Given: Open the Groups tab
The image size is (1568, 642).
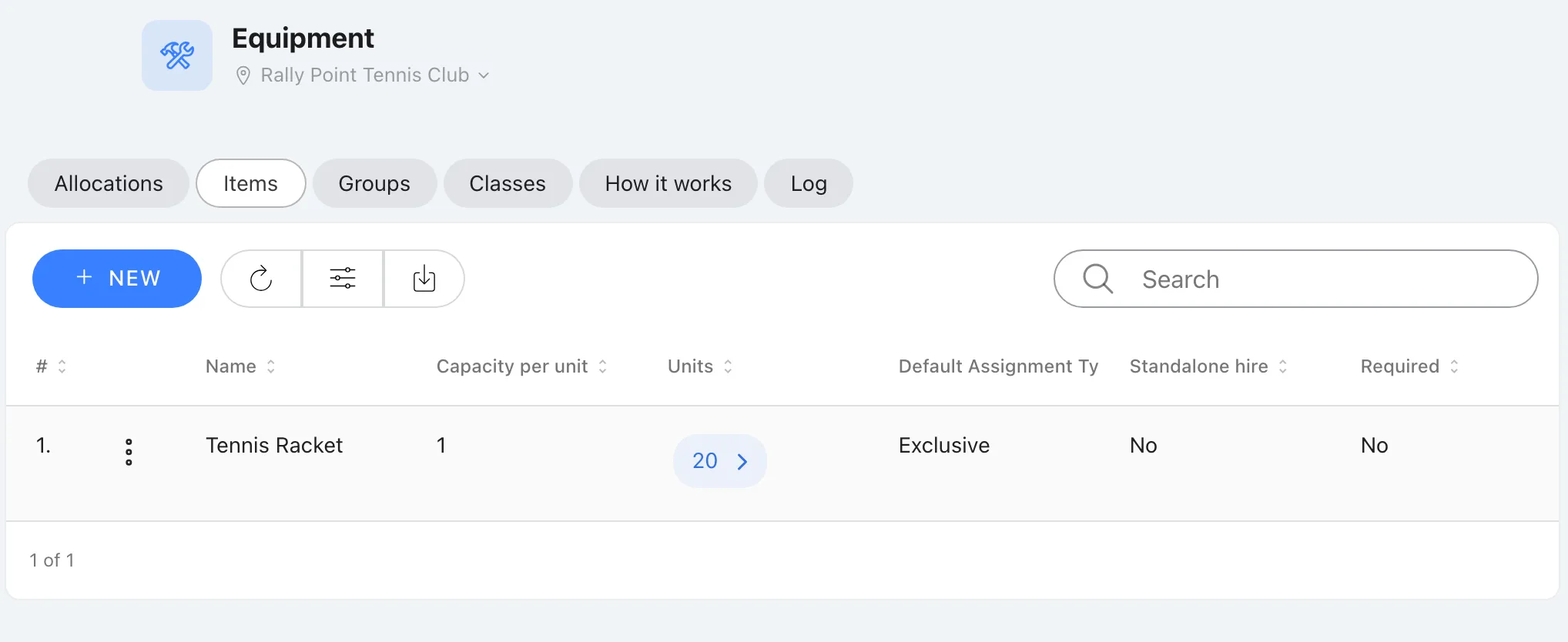Looking at the screenshot, I should (x=374, y=183).
